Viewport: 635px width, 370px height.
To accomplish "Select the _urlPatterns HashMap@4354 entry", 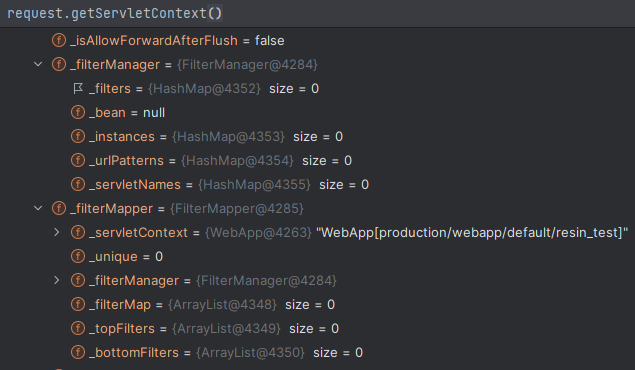I will click(318, 160).
